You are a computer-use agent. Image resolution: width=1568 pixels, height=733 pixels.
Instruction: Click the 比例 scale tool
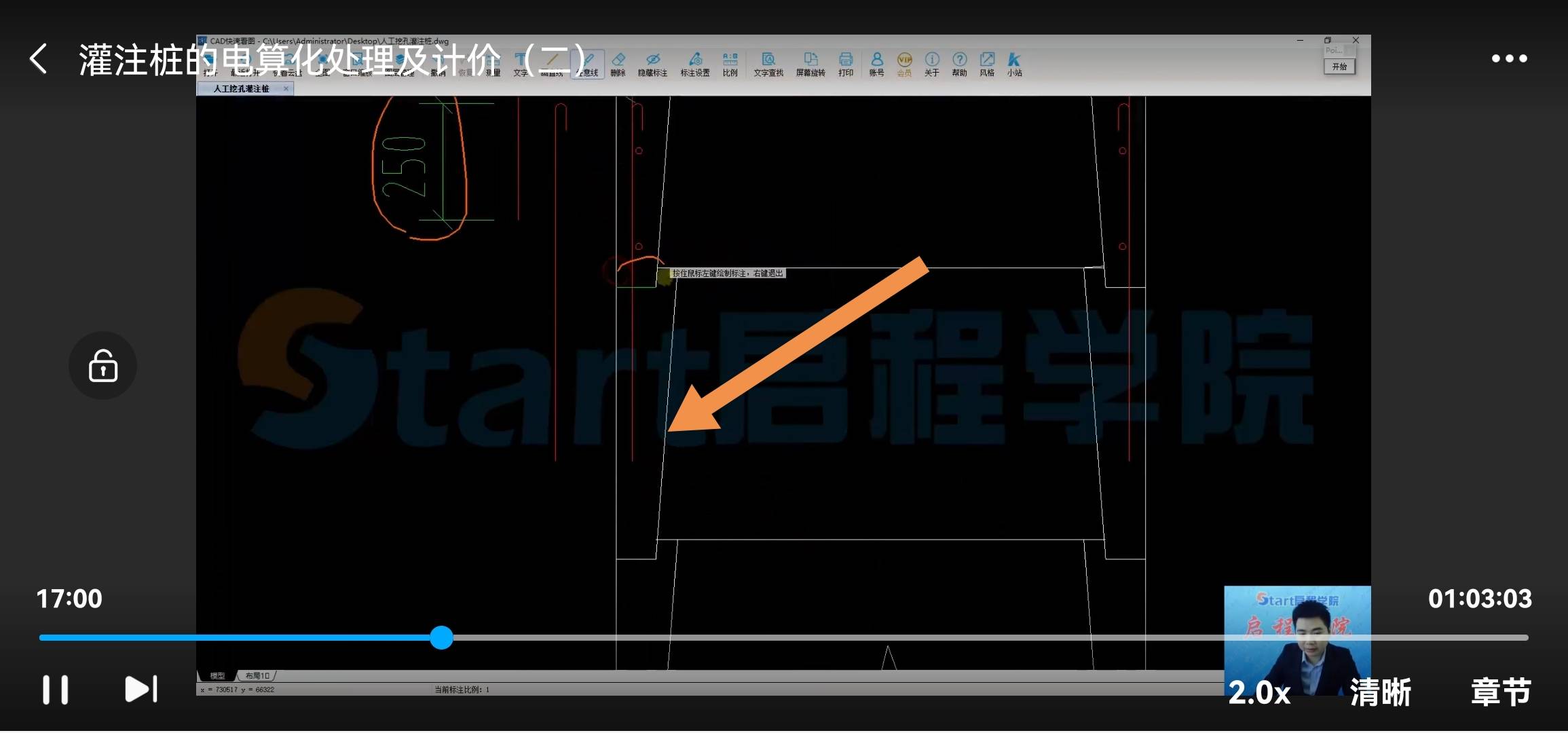click(x=730, y=64)
